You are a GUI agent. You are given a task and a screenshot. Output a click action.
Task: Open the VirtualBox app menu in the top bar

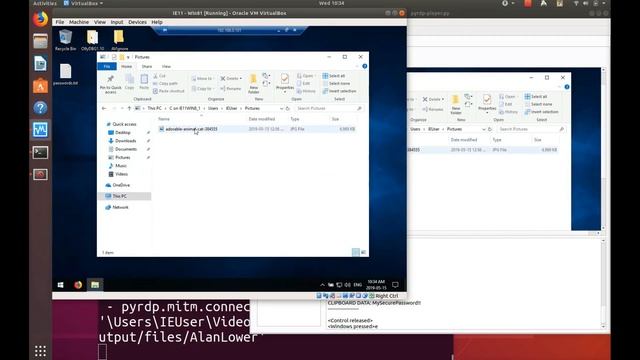pos(84,3)
